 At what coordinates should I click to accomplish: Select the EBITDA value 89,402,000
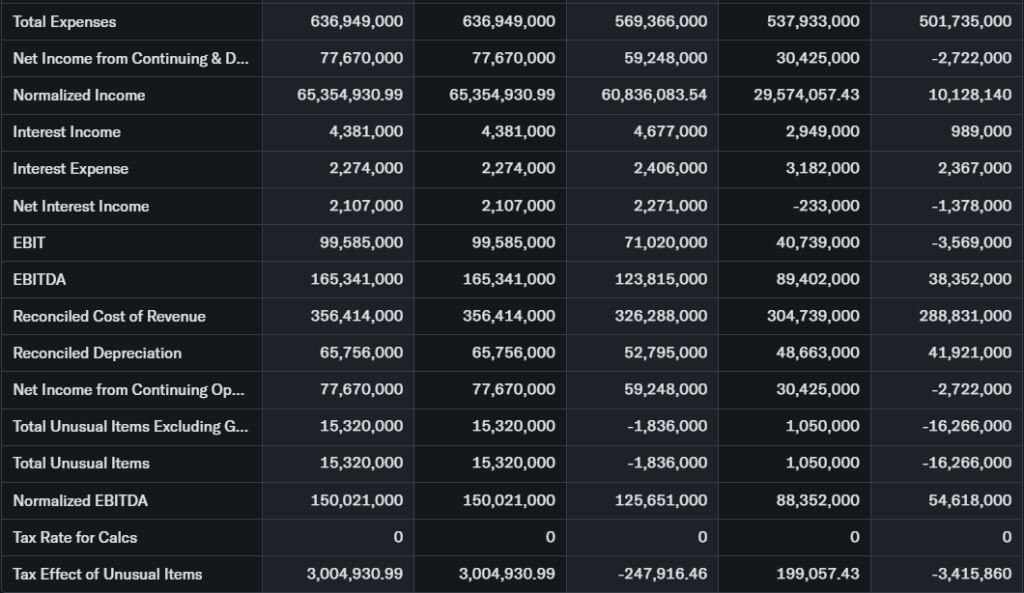click(x=817, y=279)
